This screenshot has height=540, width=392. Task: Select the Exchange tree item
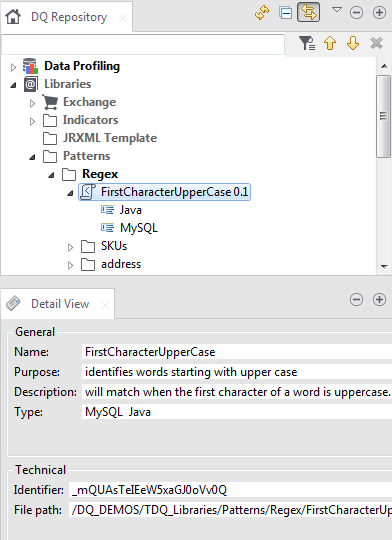pos(90,102)
